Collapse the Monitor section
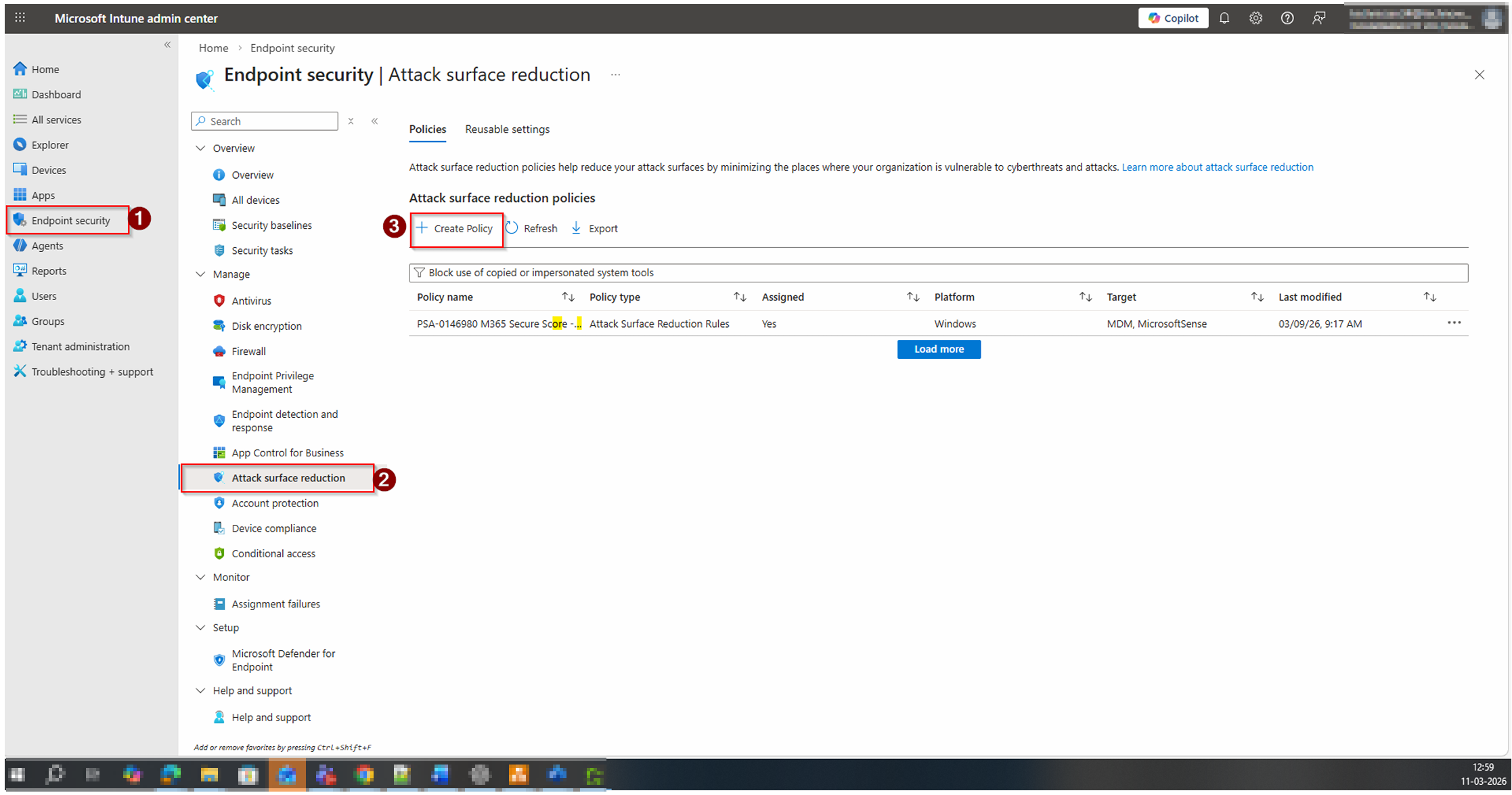 200,577
